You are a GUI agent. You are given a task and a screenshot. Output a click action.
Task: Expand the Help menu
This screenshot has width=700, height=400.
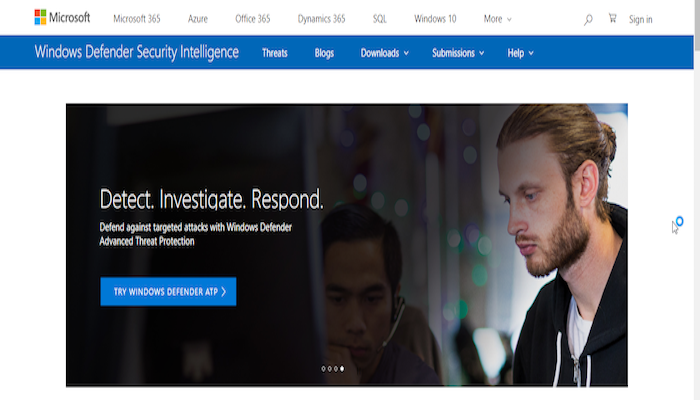click(x=520, y=53)
